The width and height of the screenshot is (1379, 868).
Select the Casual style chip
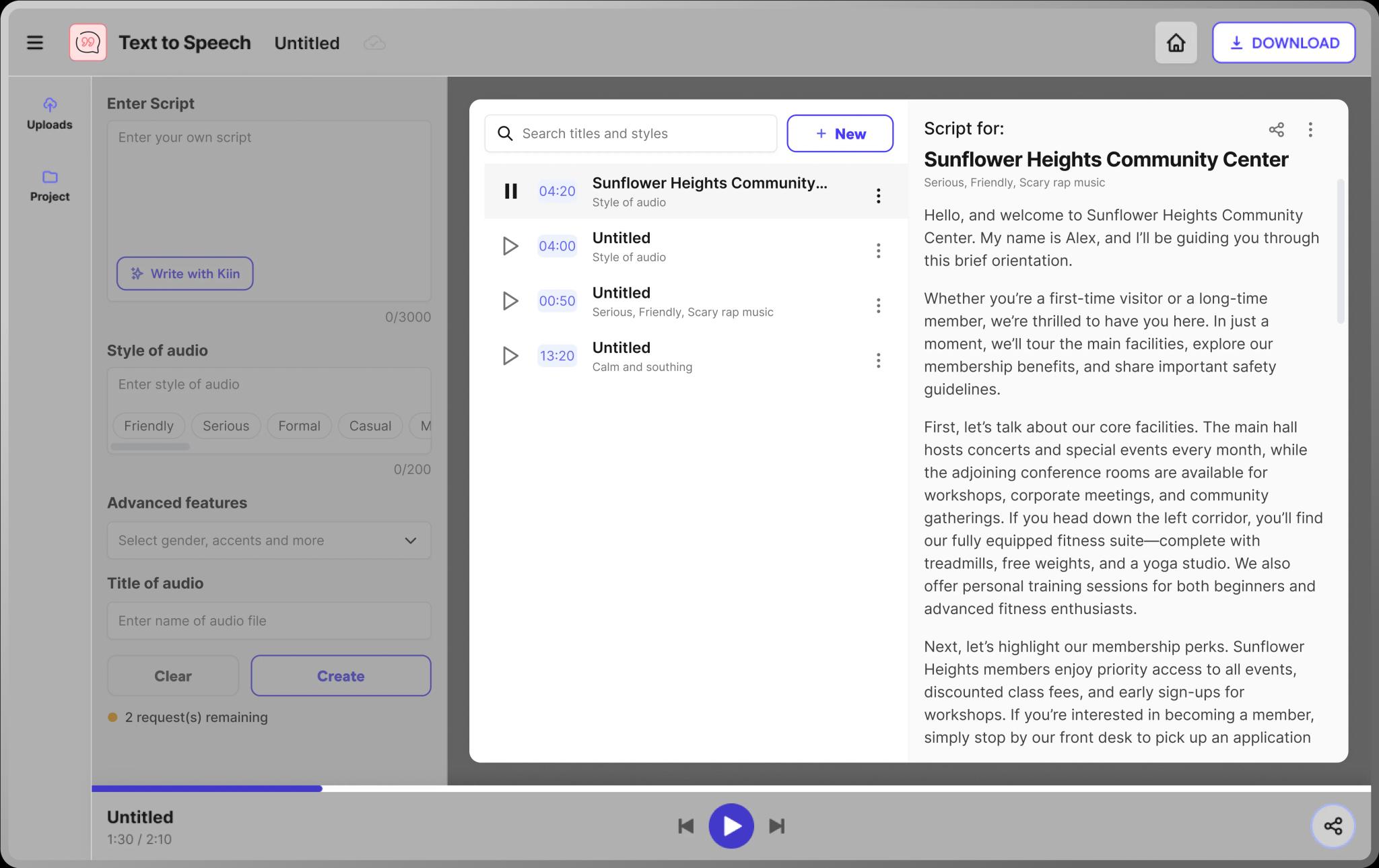(x=370, y=426)
